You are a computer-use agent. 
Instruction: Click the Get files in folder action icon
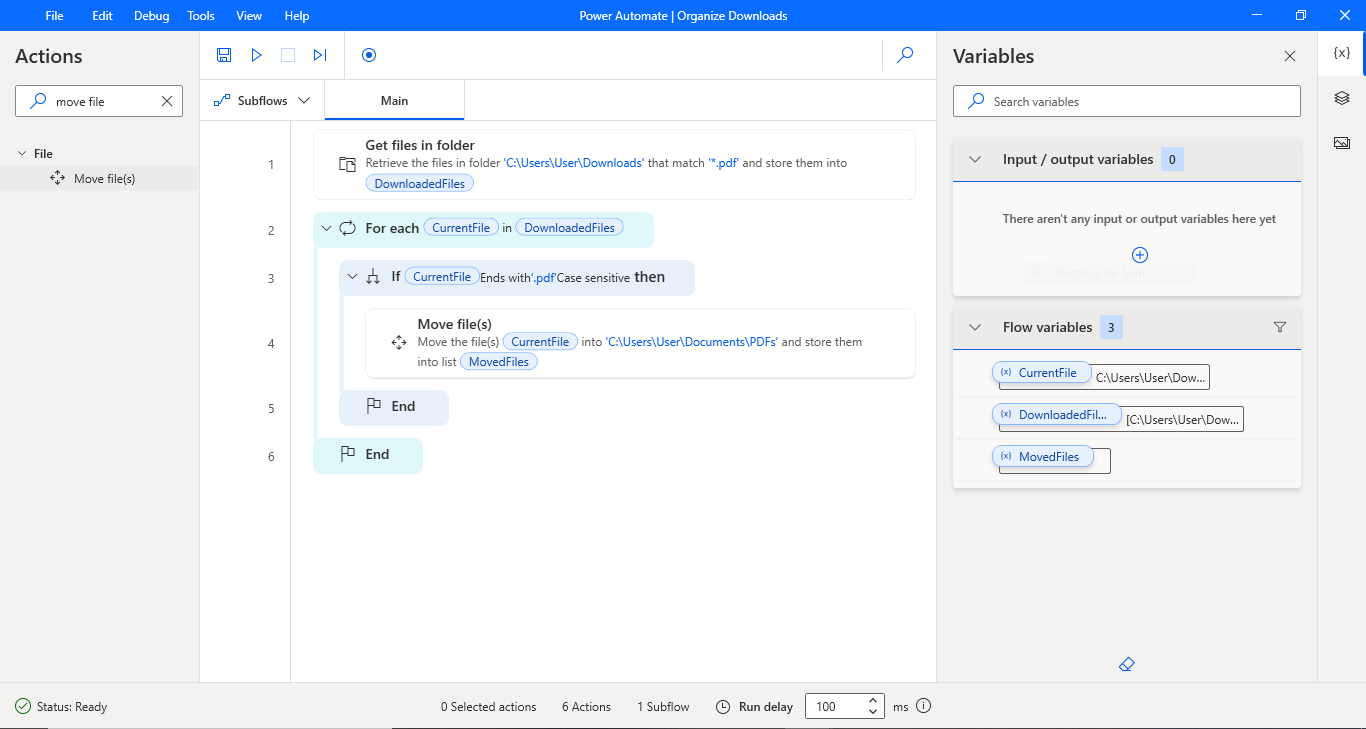point(347,164)
